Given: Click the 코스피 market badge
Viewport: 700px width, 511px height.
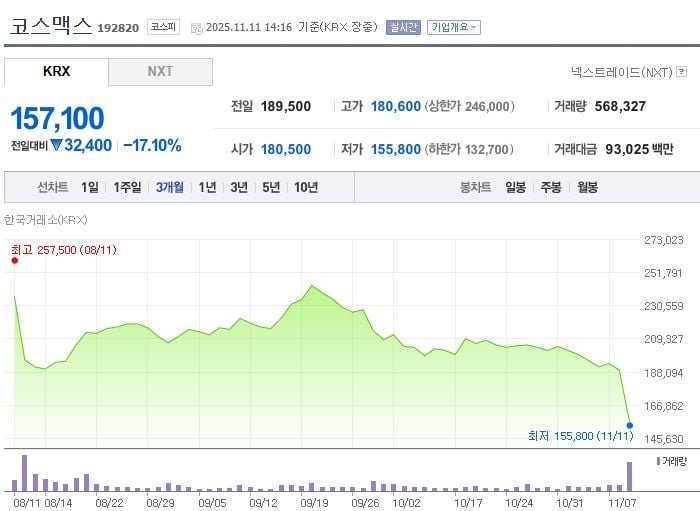Looking at the screenshot, I should coord(163,28).
